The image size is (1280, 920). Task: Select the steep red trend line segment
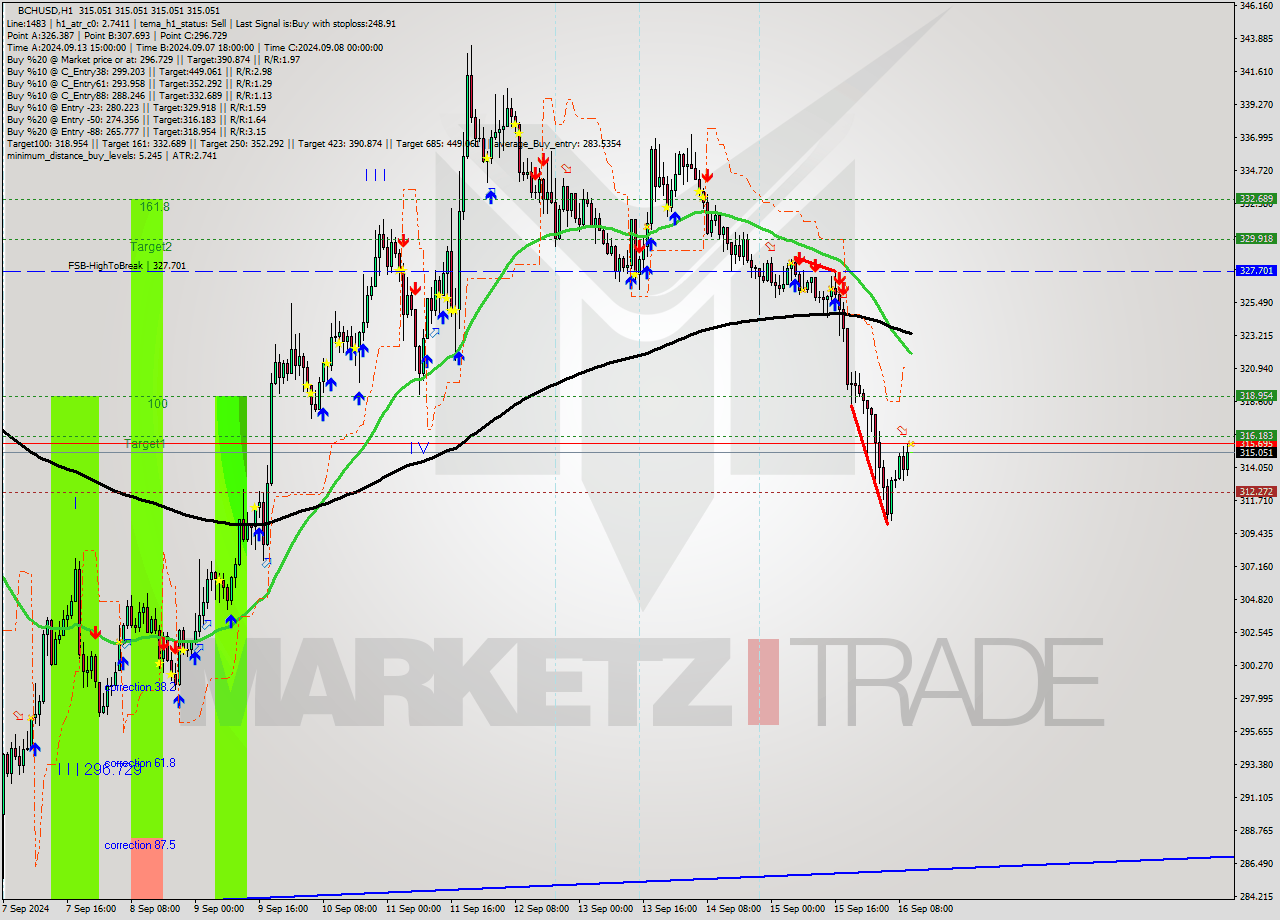click(869, 464)
